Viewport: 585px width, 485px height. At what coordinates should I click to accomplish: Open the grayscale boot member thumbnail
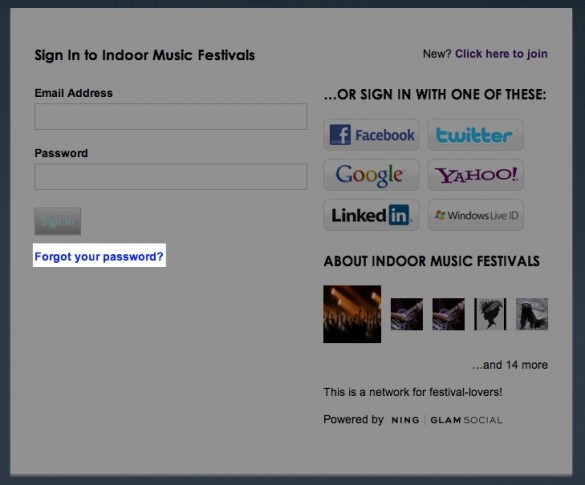pyautogui.click(x=532, y=314)
